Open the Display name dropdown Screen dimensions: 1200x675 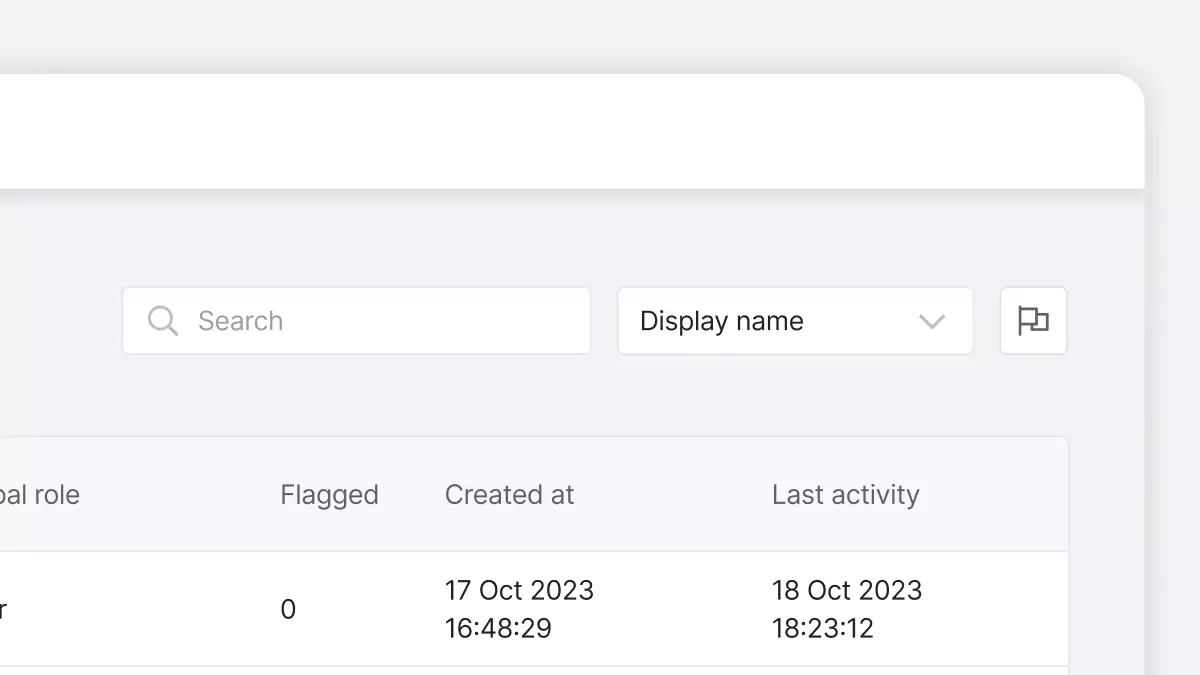795,321
